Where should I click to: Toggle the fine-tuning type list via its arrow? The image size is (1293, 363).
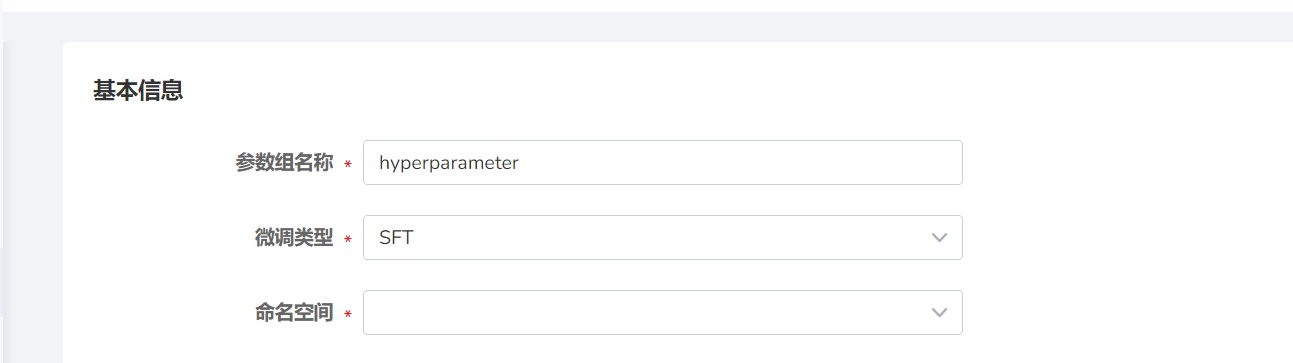click(x=939, y=238)
